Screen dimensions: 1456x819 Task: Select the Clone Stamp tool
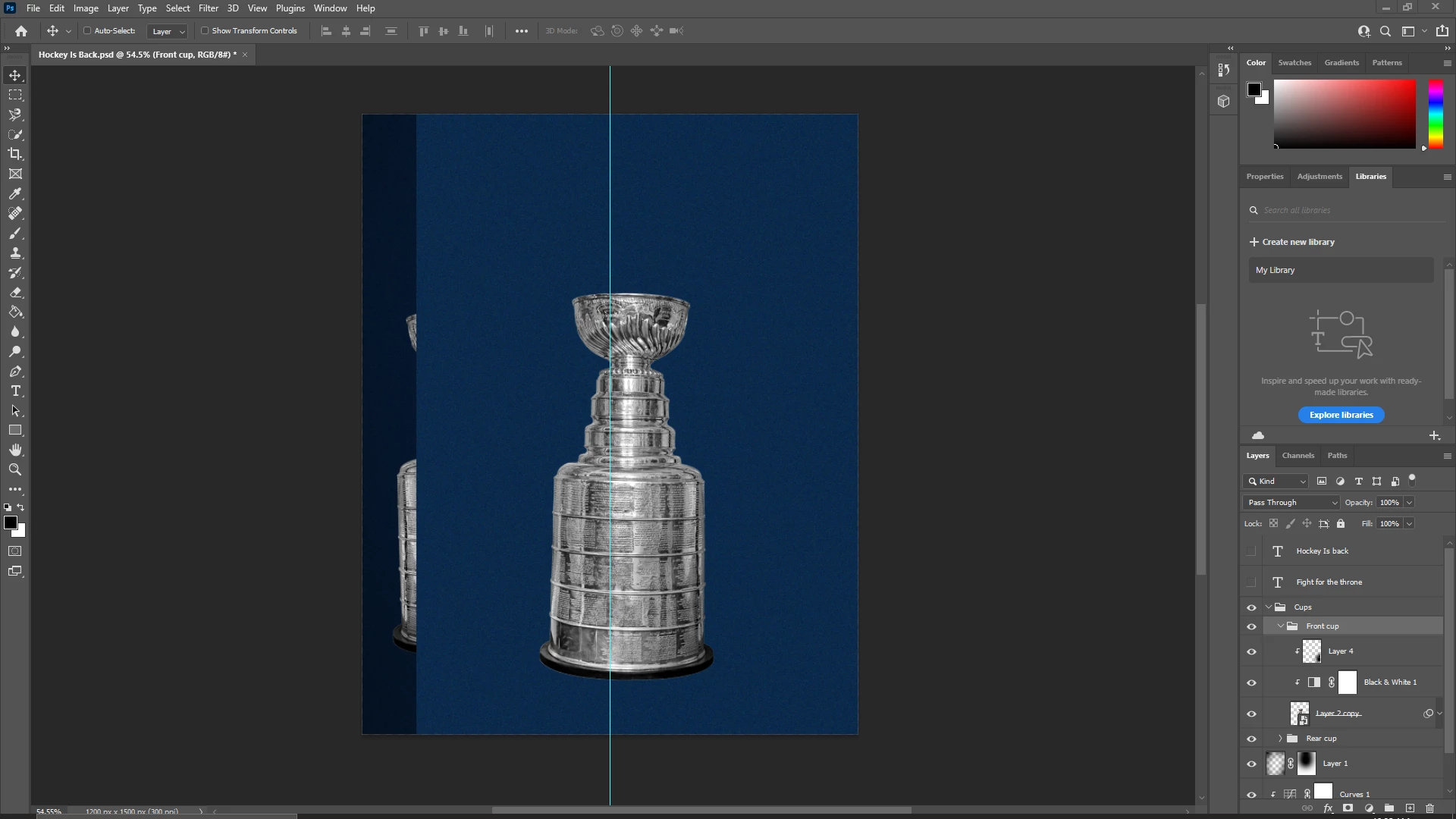pyautogui.click(x=15, y=253)
